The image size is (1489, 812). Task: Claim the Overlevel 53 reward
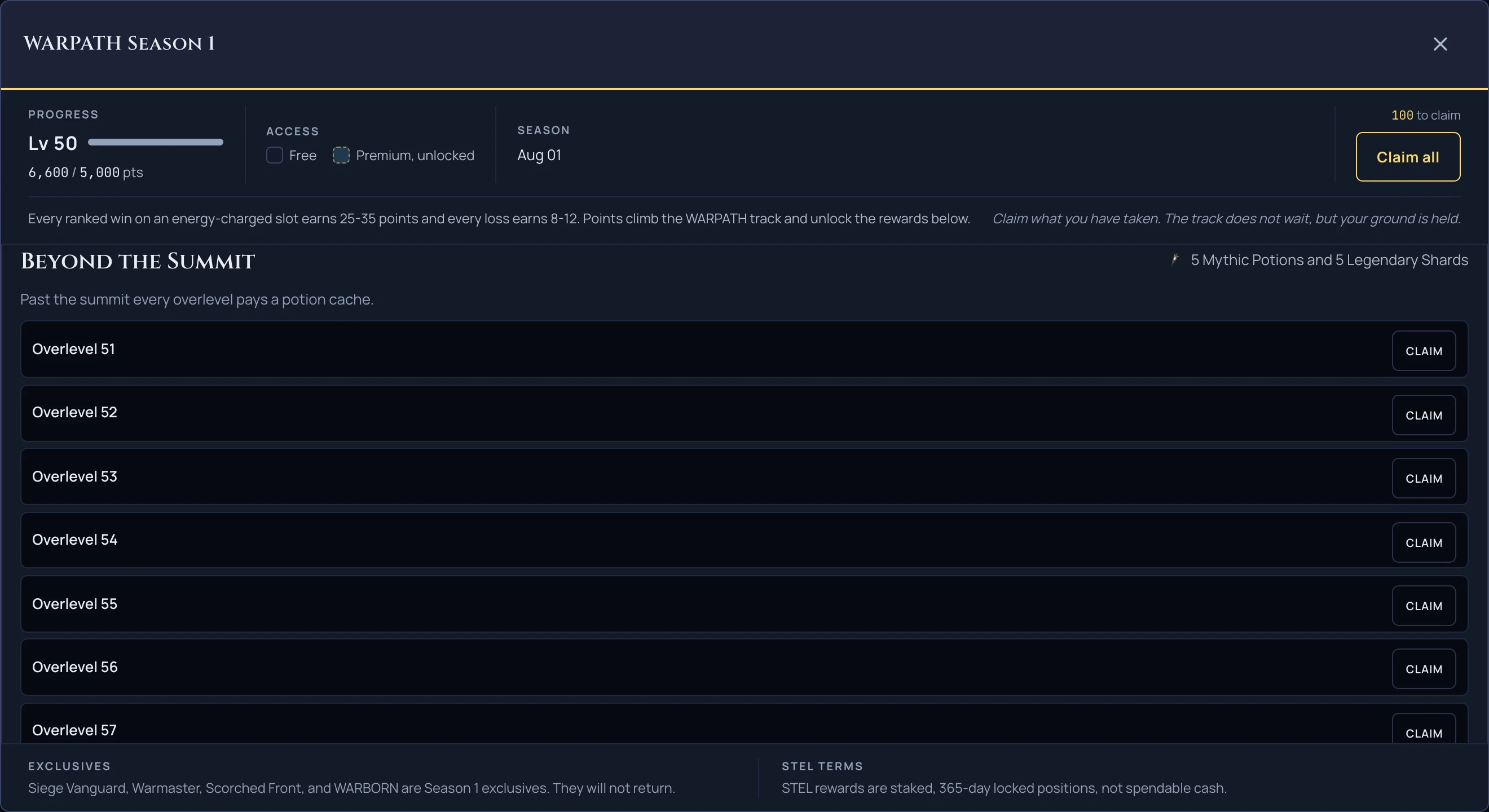pos(1423,478)
